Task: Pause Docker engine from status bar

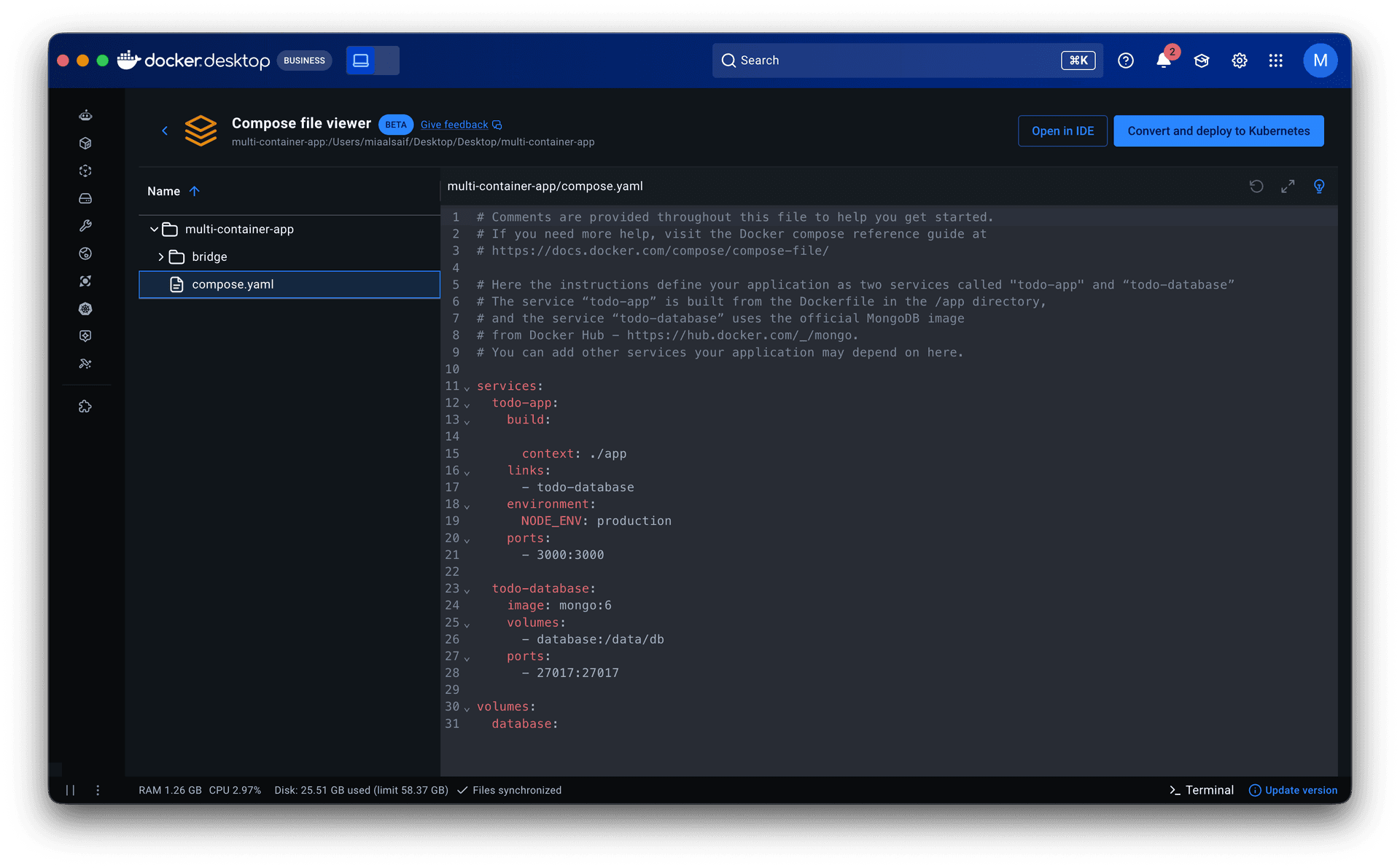Action: pyautogui.click(x=71, y=790)
